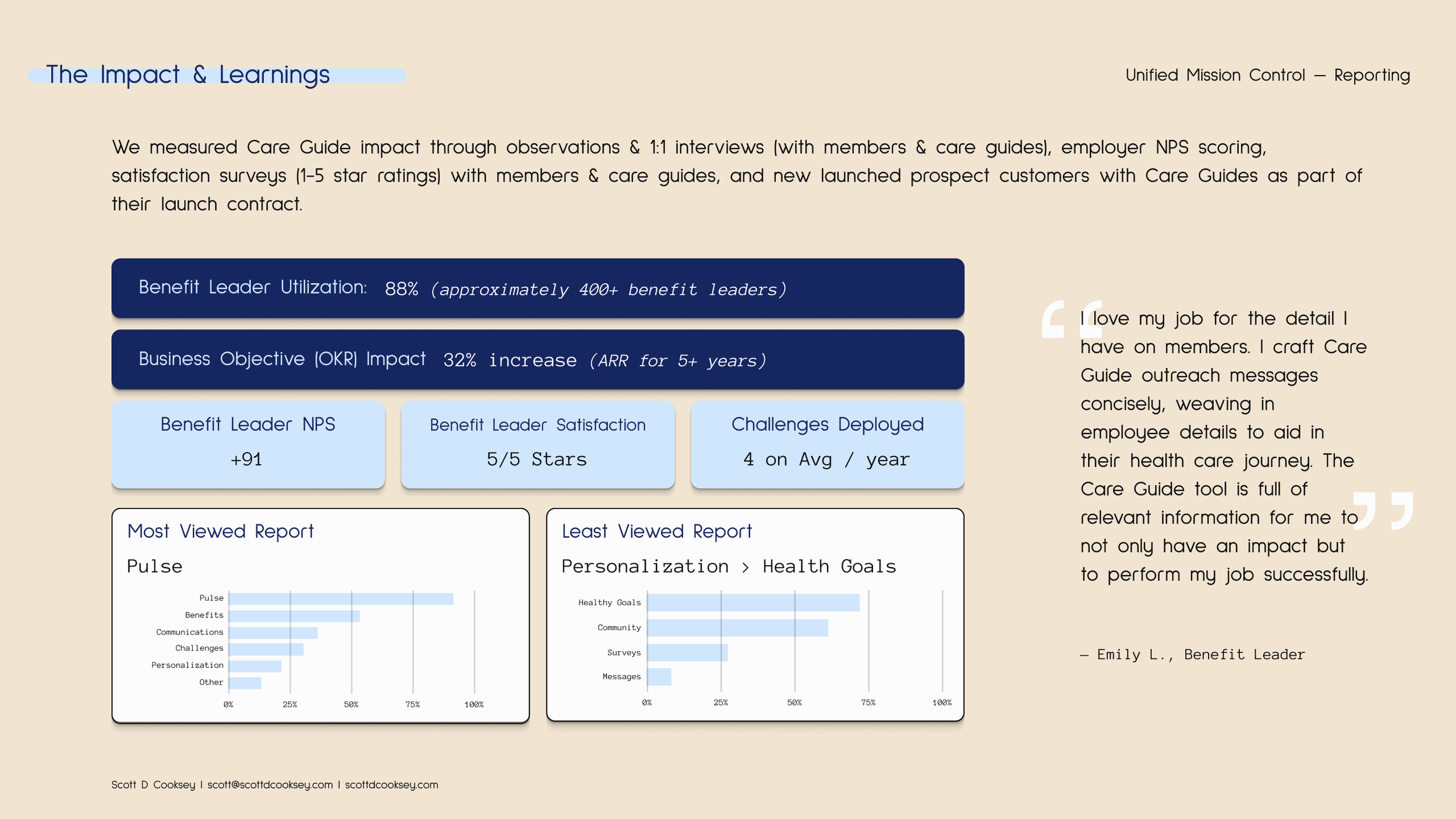Click Unified Mission Control — Reporting label
Screen dimensions: 1456x819
(x=1267, y=75)
